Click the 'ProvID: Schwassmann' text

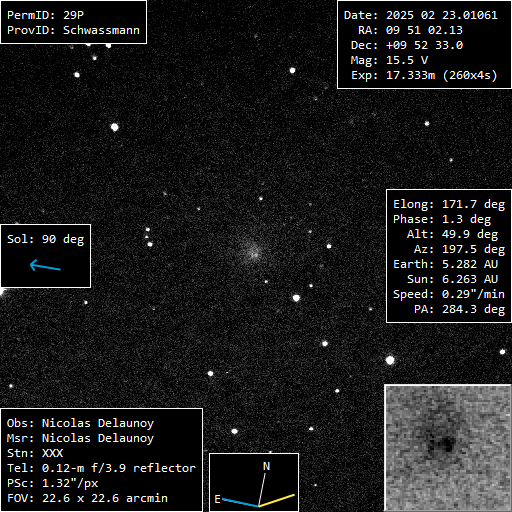pos(73,30)
